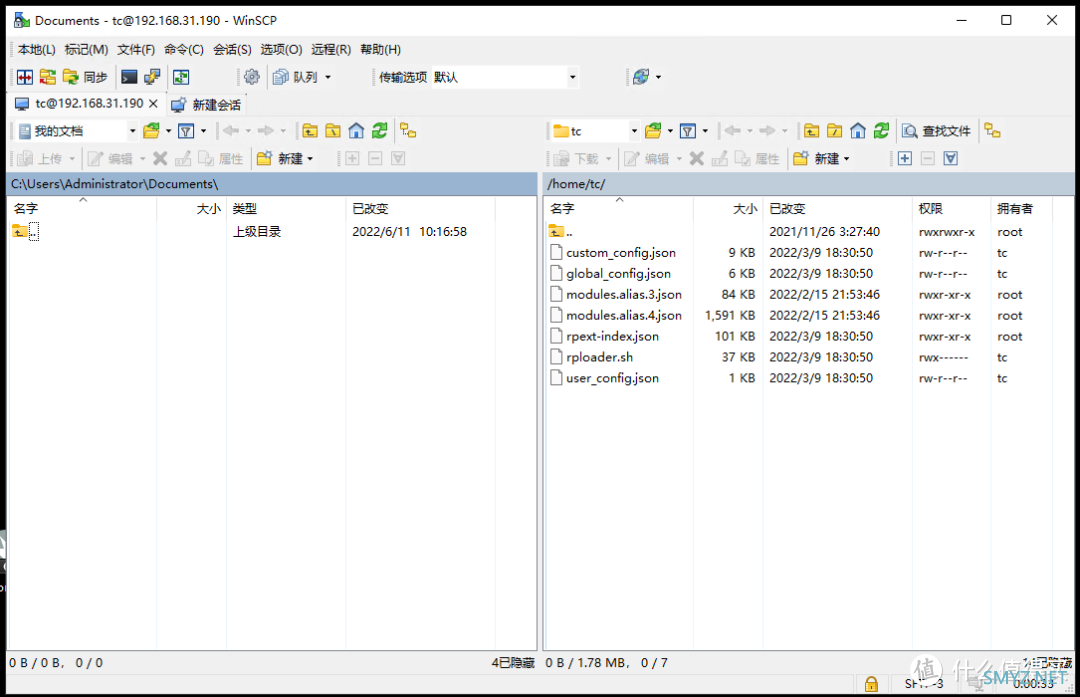The width and height of the screenshot is (1080, 697).
Task: Expand the remote New dropdown arrow
Action: click(x=847, y=159)
